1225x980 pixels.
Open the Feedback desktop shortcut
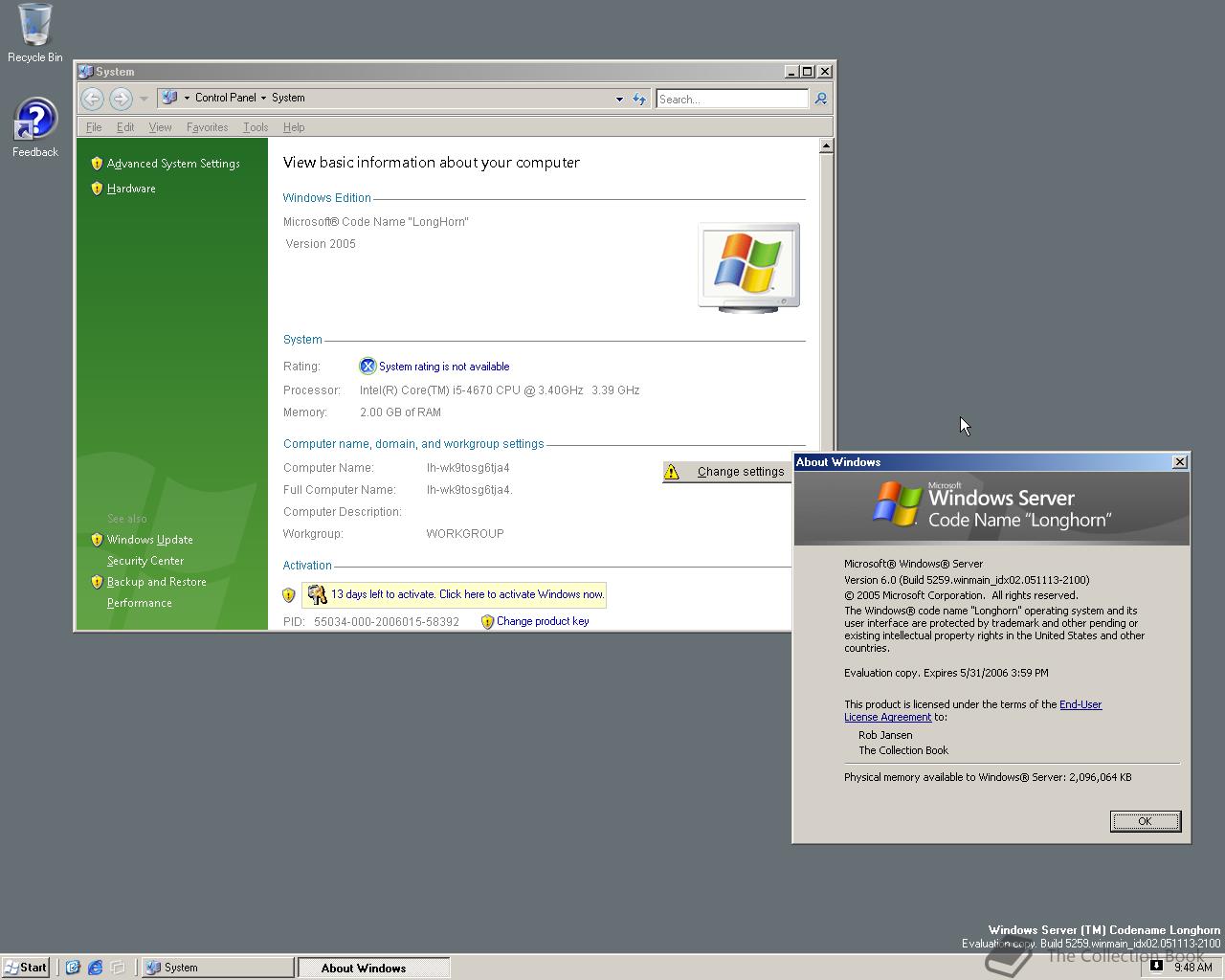[35, 128]
